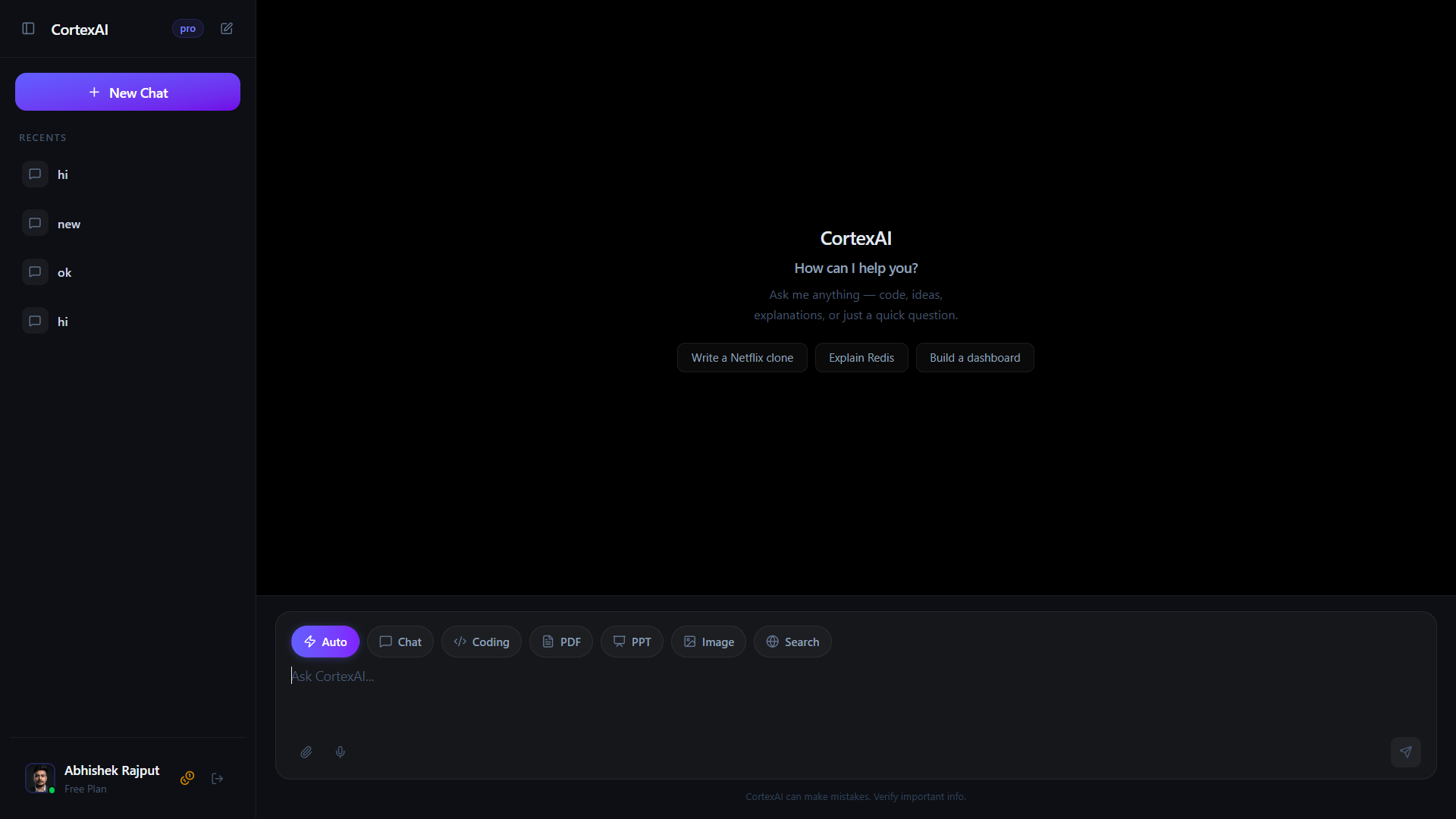This screenshot has height=819, width=1456.
Task: Log out using the exit arrow icon
Action: [218, 778]
